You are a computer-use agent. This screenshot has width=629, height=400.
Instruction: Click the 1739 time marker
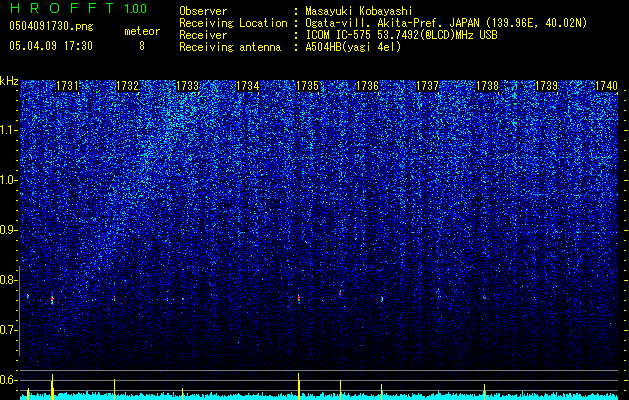[x=547, y=86]
